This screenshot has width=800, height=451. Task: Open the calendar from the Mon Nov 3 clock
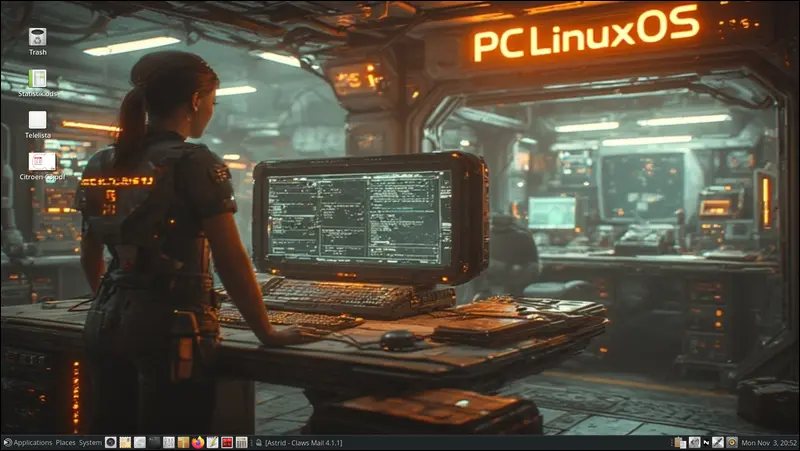click(769, 443)
